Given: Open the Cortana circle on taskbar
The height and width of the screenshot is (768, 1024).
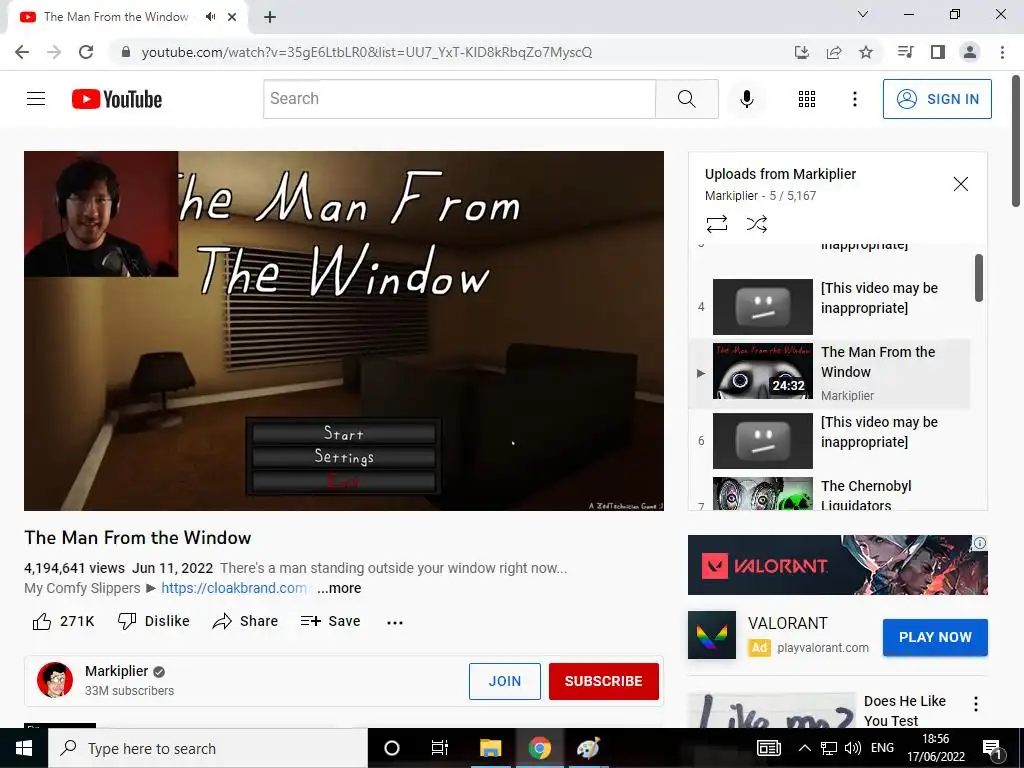Looking at the screenshot, I should (392, 748).
